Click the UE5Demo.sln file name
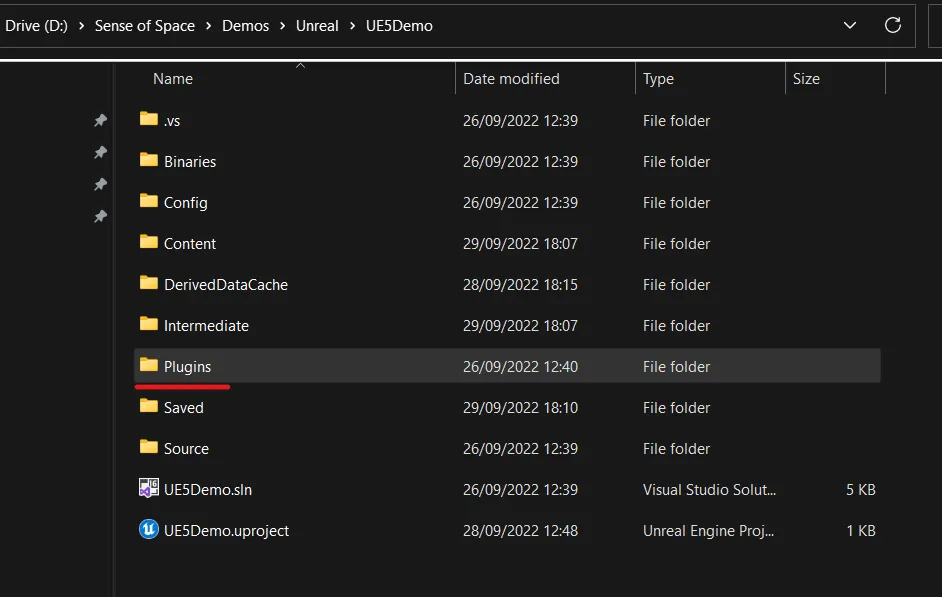This screenshot has width=942, height=597. (x=208, y=489)
